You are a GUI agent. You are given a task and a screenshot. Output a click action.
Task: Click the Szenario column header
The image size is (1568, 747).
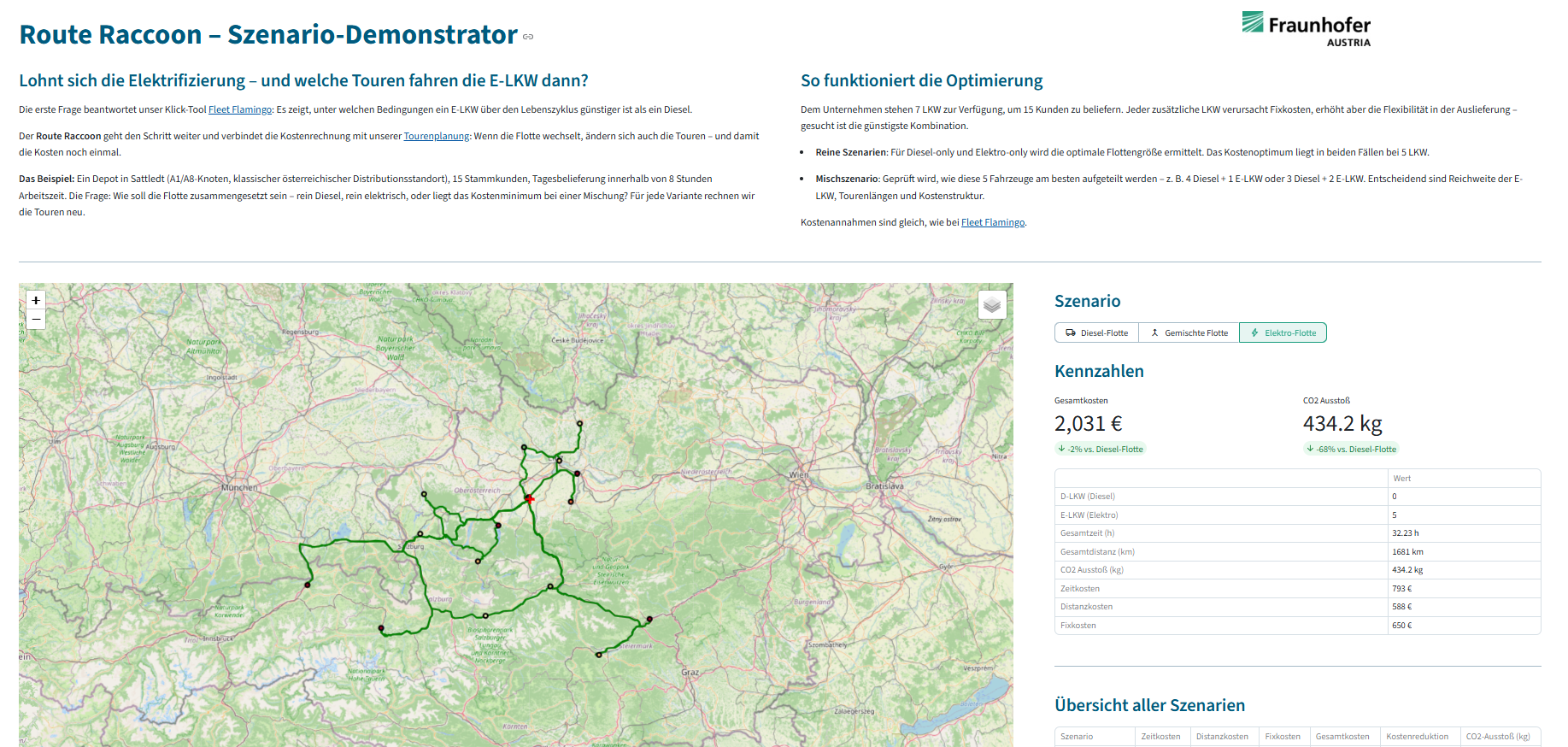1077,737
